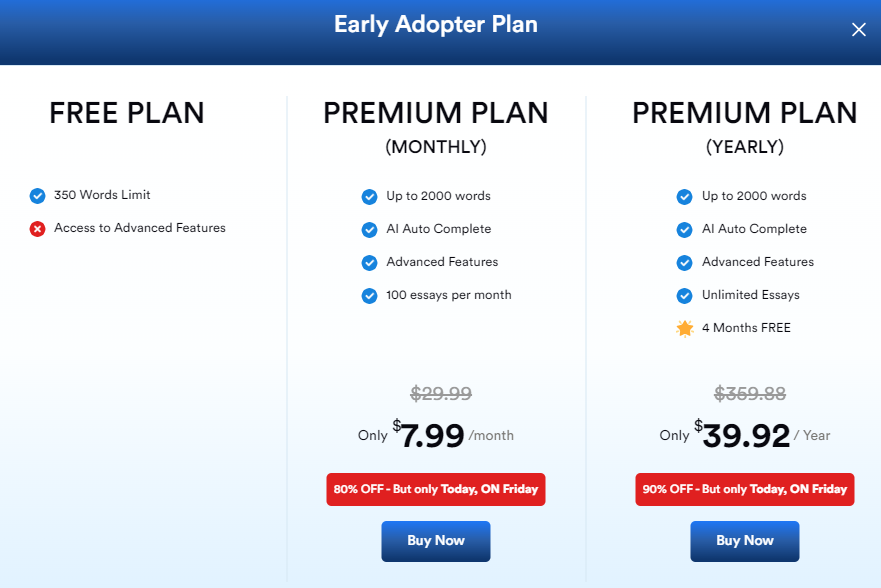This screenshot has height=588, width=881.
Task: Click the (YEARLY) plan subtitle
Action: (744, 147)
